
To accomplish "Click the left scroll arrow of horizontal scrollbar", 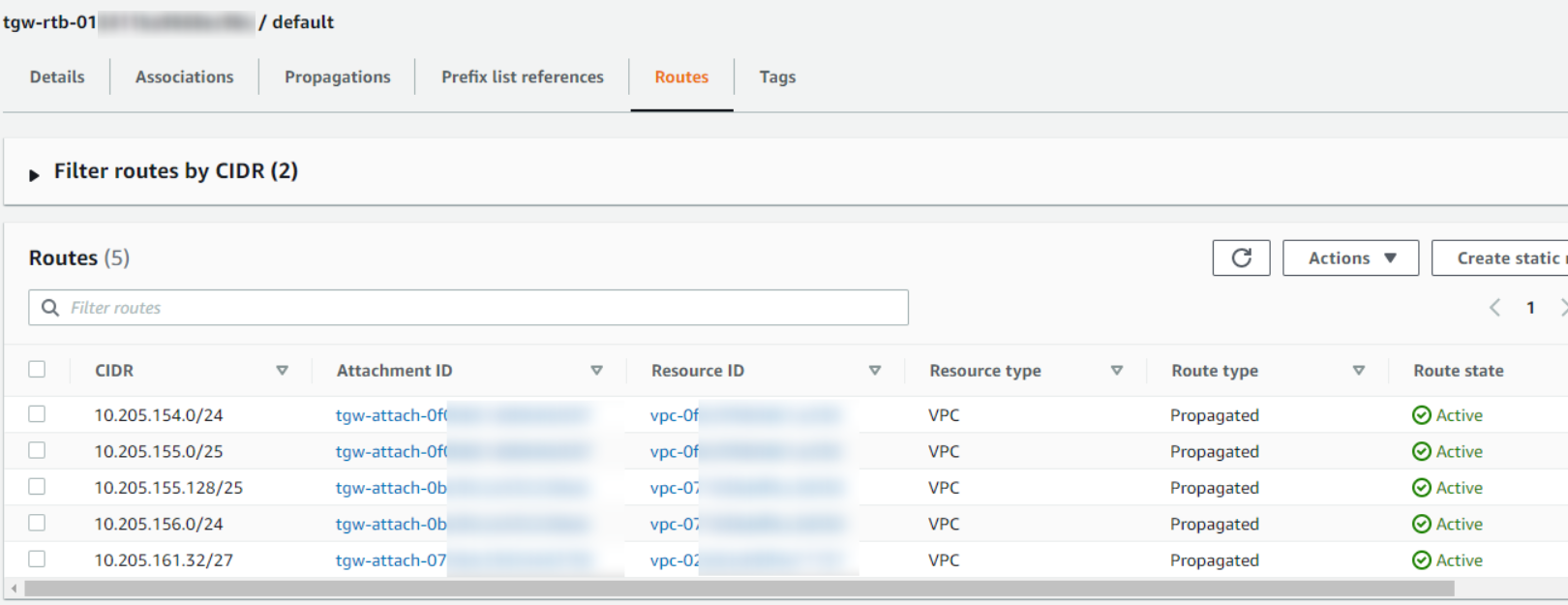I will click(x=14, y=589).
